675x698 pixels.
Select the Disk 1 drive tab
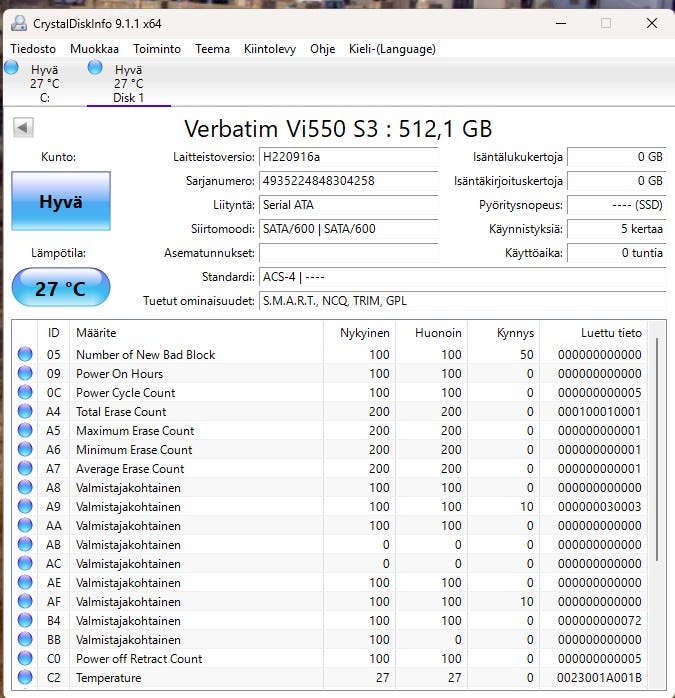pyautogui.click(x=129, y=83)
